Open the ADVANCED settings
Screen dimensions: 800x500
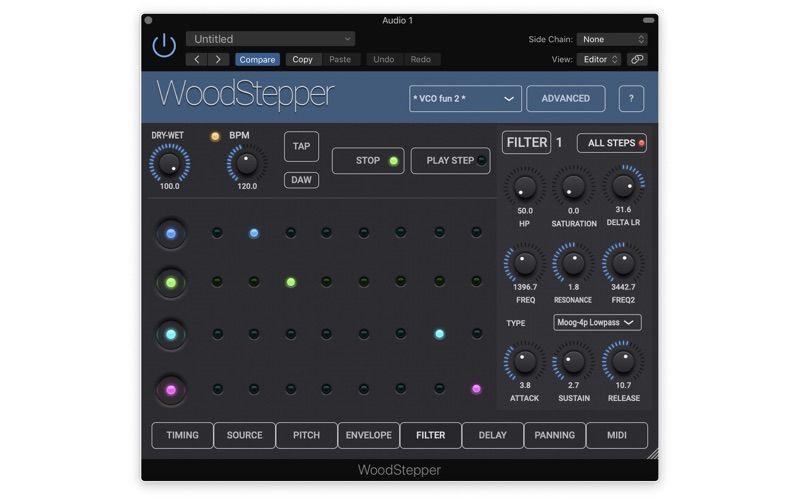(x=566, y=98)
